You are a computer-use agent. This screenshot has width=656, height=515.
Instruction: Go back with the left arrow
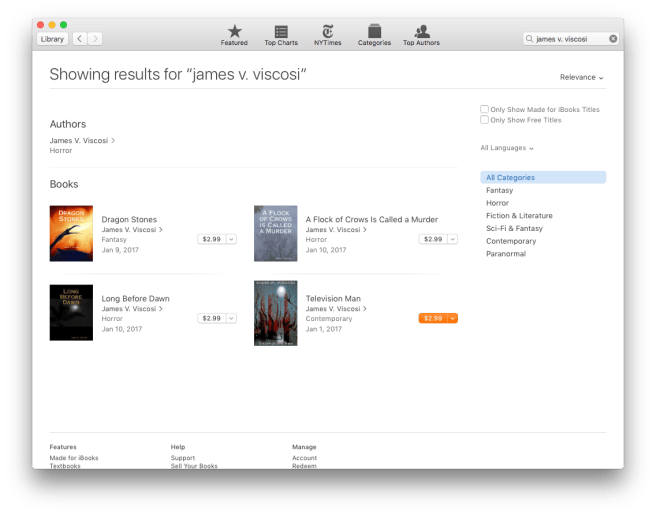[79, 39]
